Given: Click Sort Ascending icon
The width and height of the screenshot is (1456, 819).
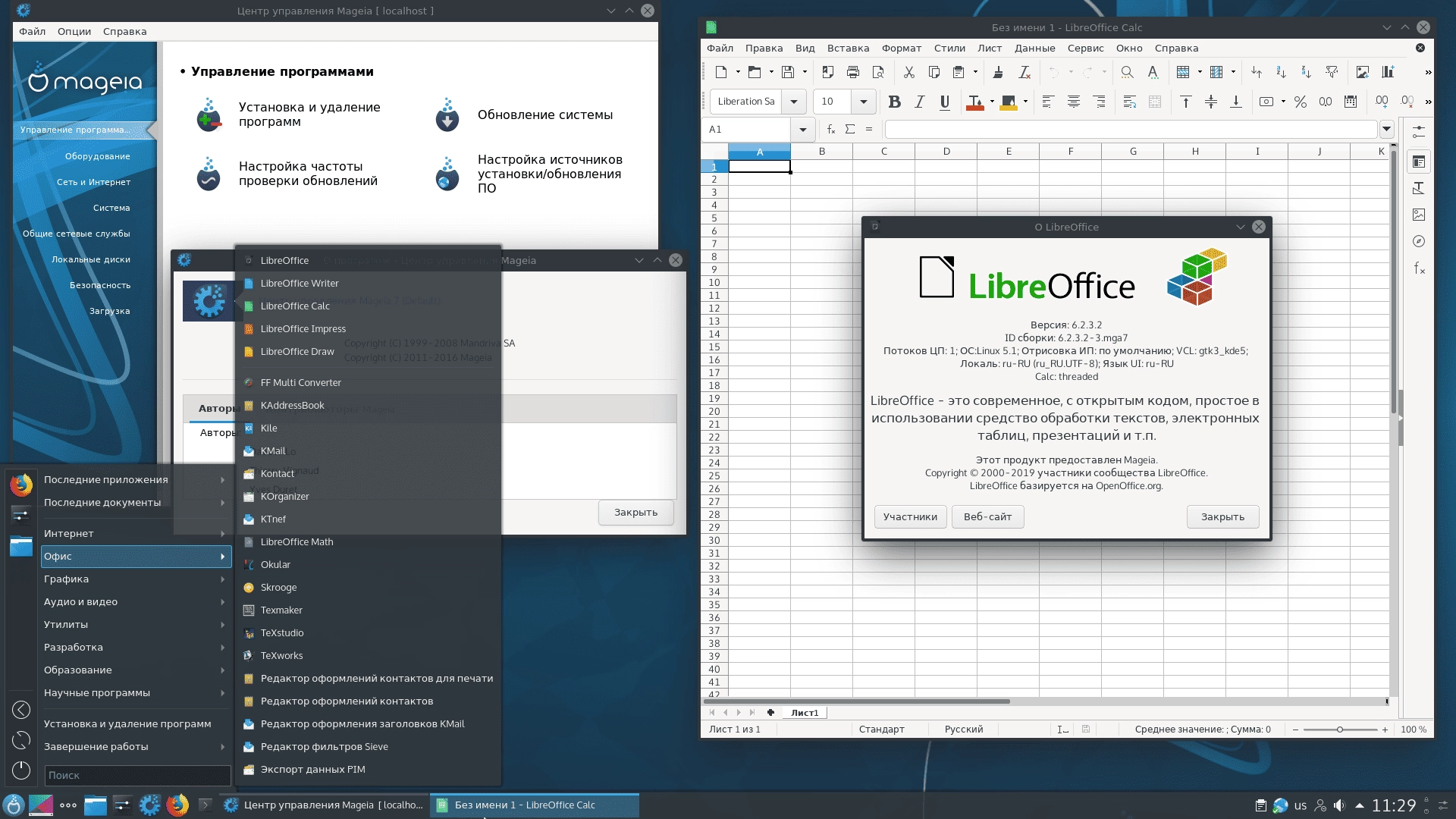Looking at the screenshot, I should 1281,72.
